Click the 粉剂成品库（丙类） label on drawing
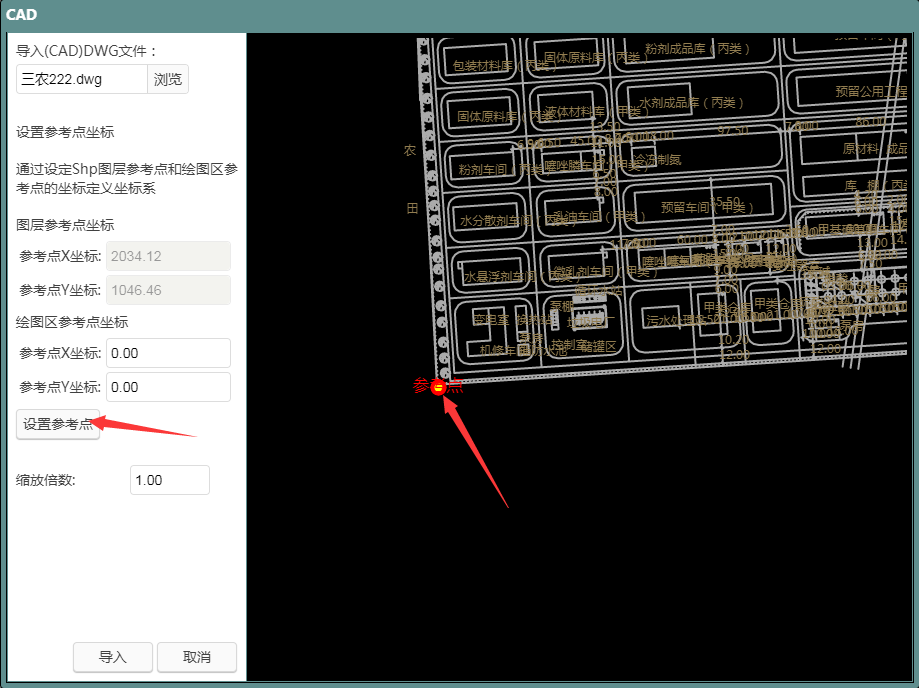The height and width of the screenshot is (688, 919). tap(698, 48)
